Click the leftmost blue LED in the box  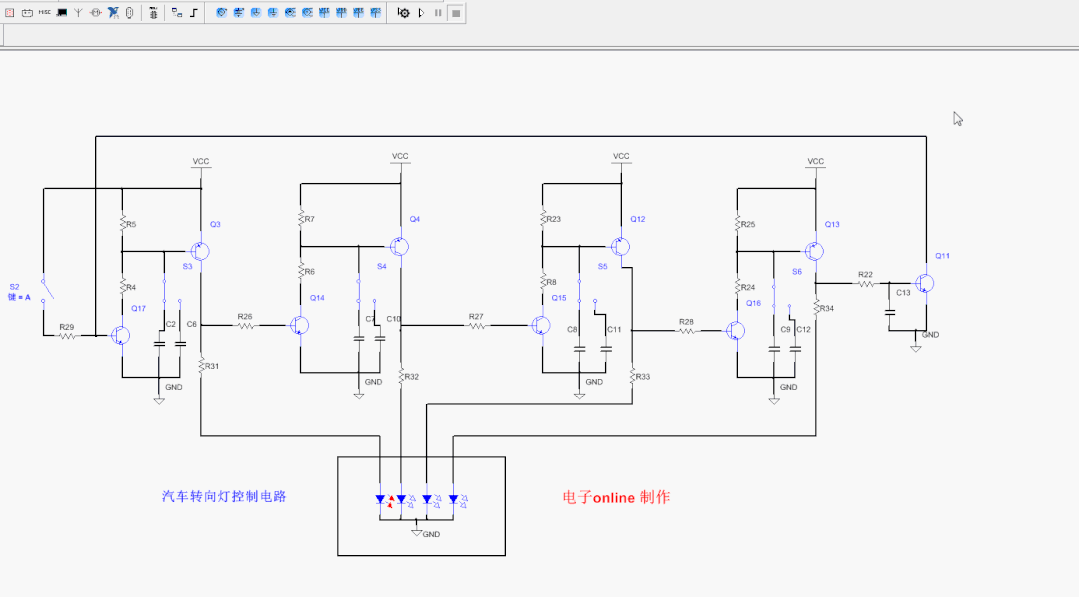pyautogui.click(x=381, y=499)
